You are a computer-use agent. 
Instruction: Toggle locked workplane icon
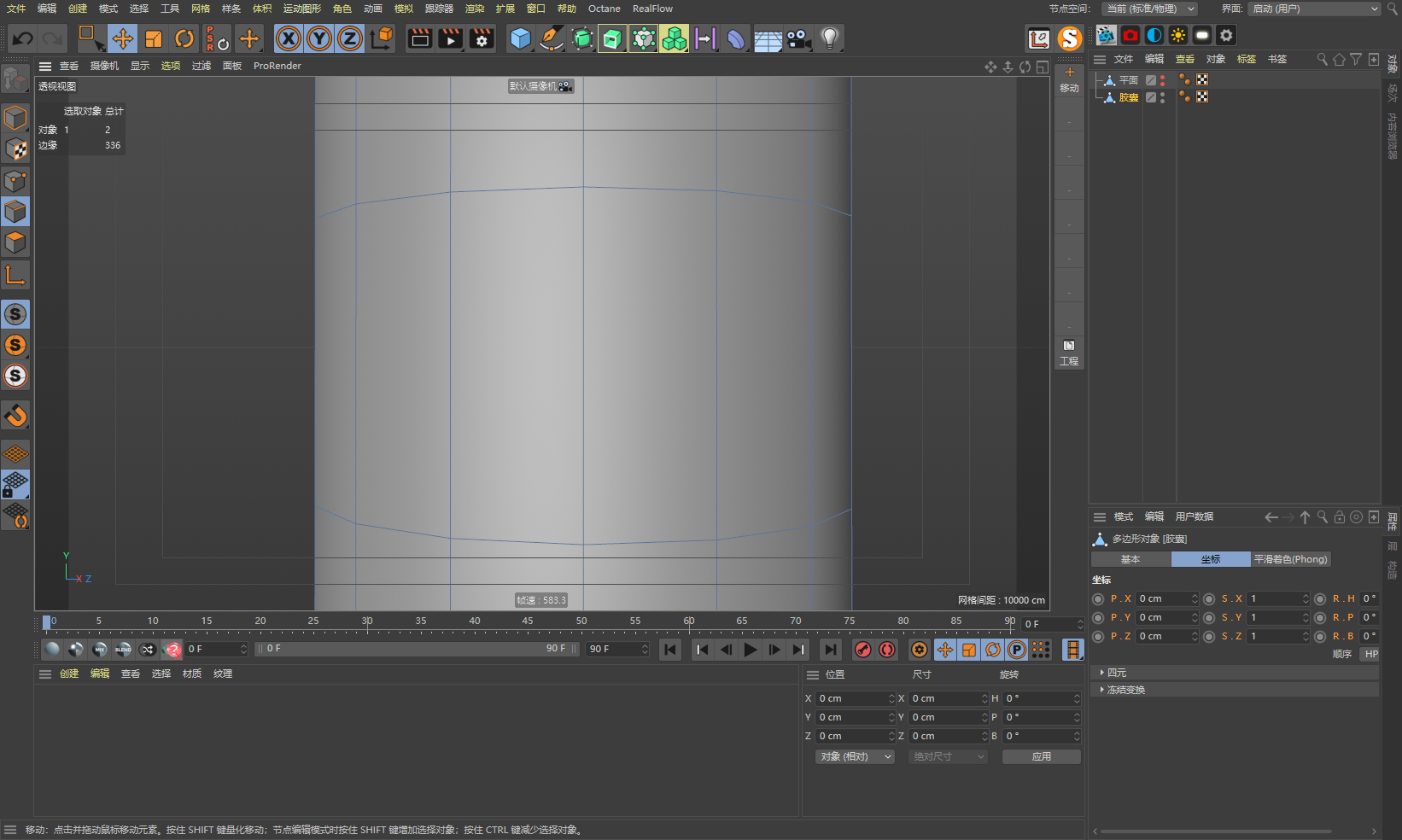[x=15, y=485]
